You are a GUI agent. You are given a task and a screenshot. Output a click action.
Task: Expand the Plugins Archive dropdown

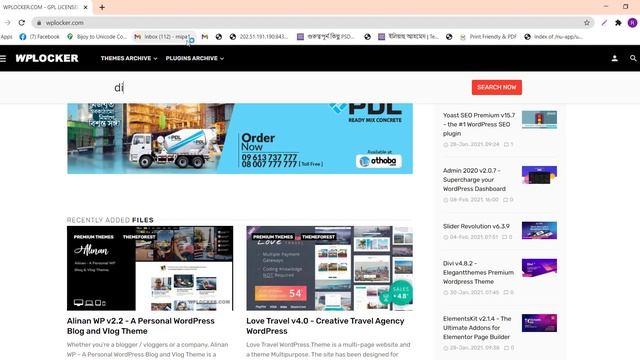point(195,58)
